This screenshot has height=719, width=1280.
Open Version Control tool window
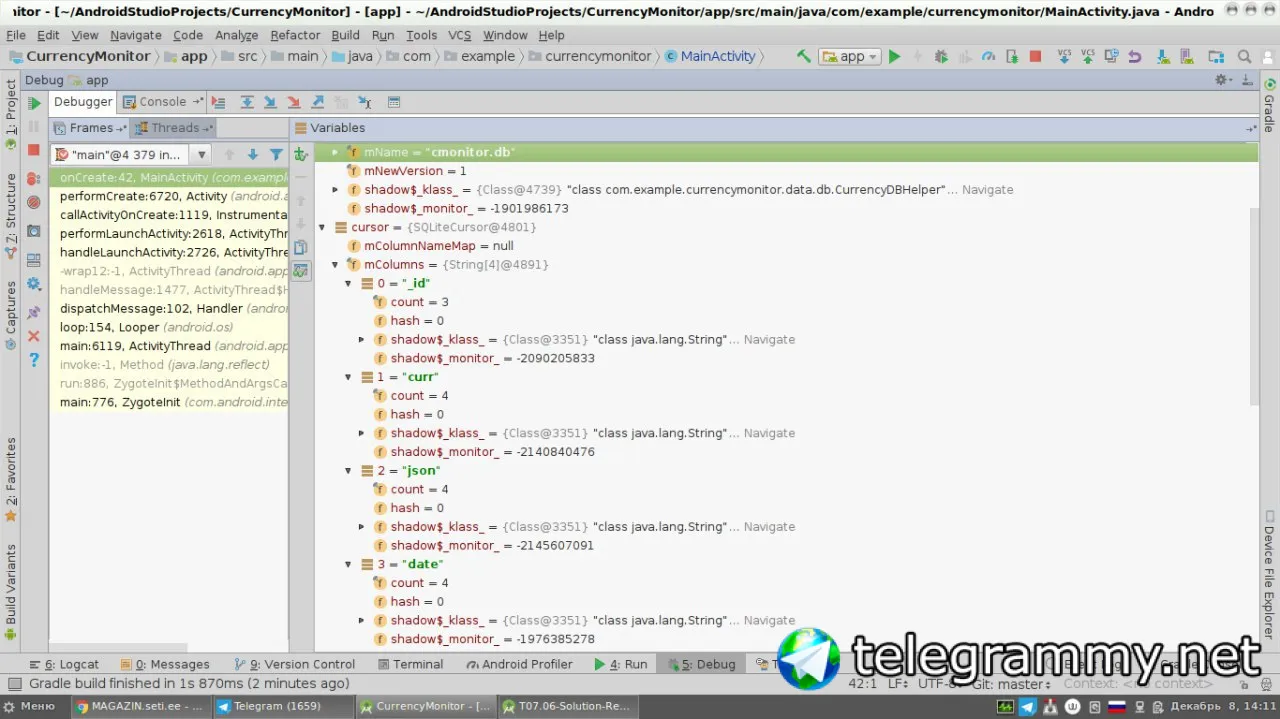click(x=293, y=664)
